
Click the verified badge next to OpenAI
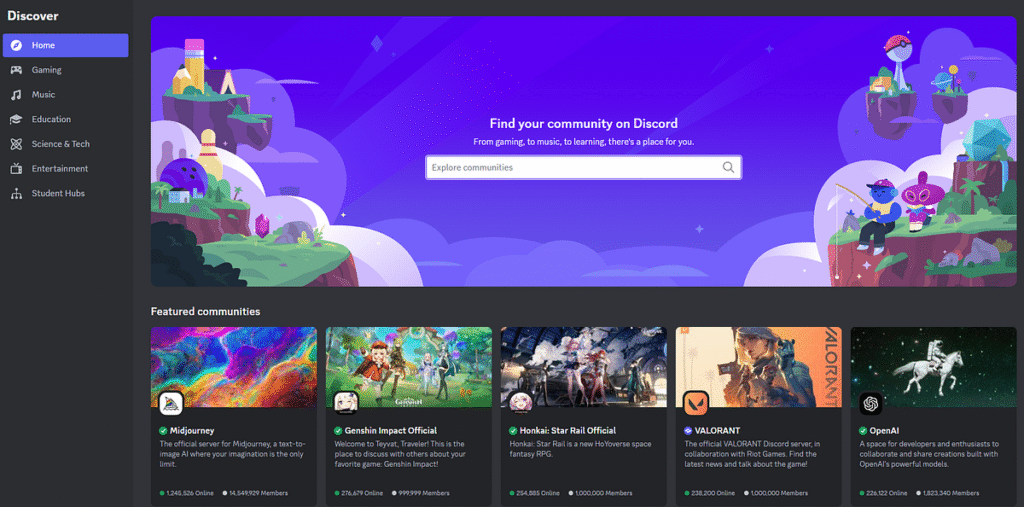863,431
